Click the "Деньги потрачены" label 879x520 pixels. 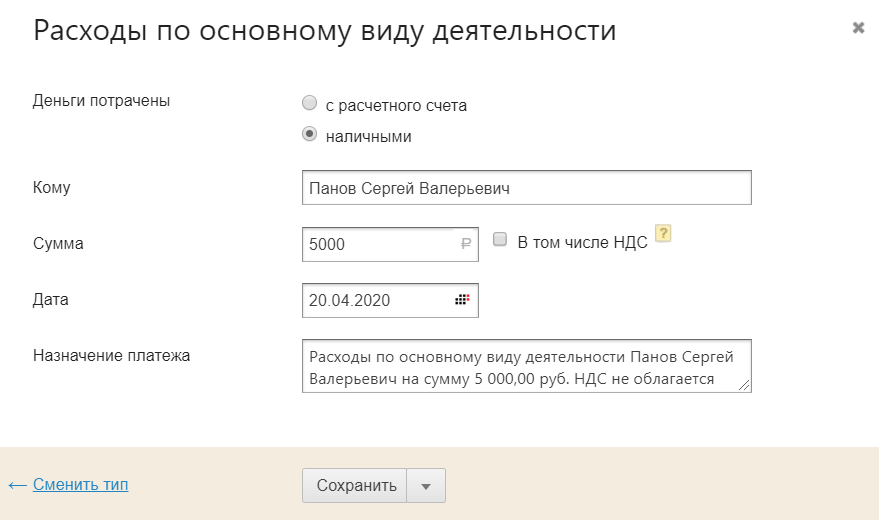coord(101,100)
